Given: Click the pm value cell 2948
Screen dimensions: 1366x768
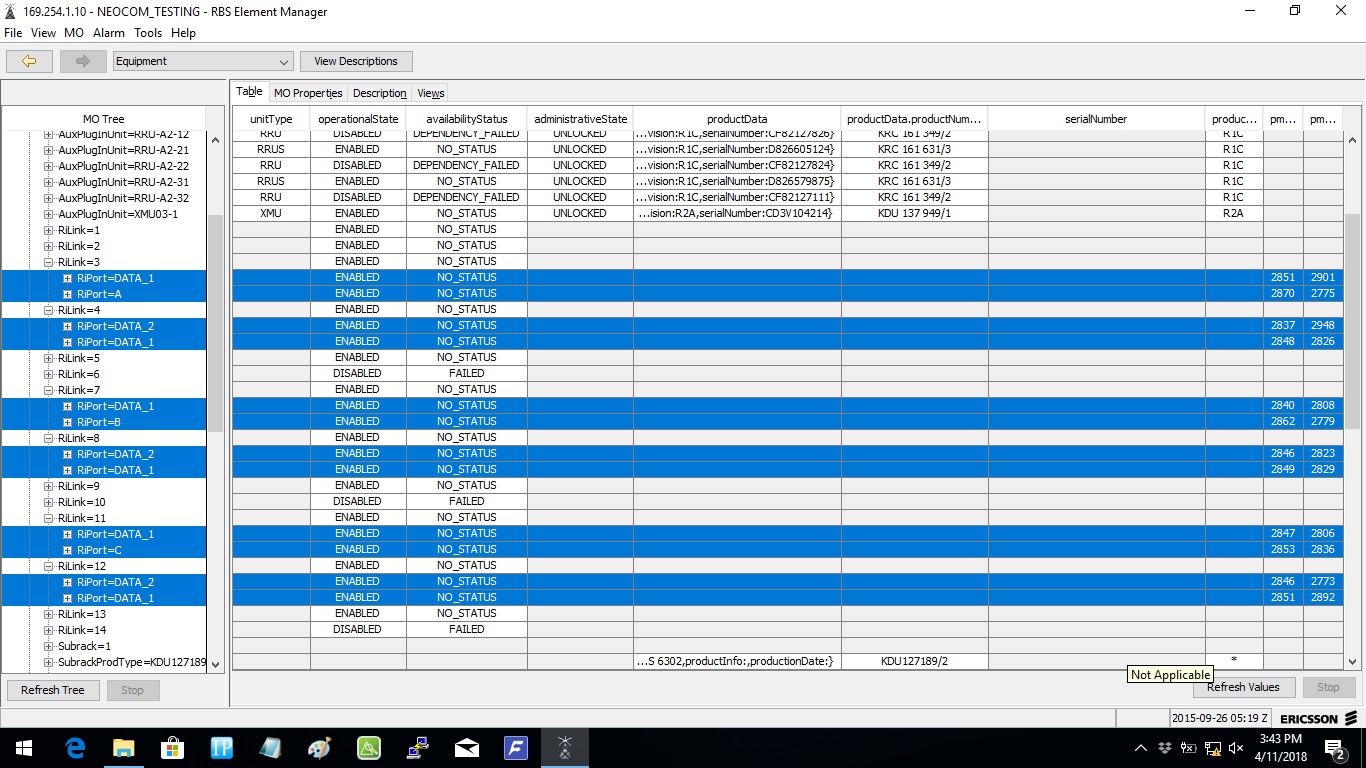Looking at the screenshot, I should pos(1323,325).
